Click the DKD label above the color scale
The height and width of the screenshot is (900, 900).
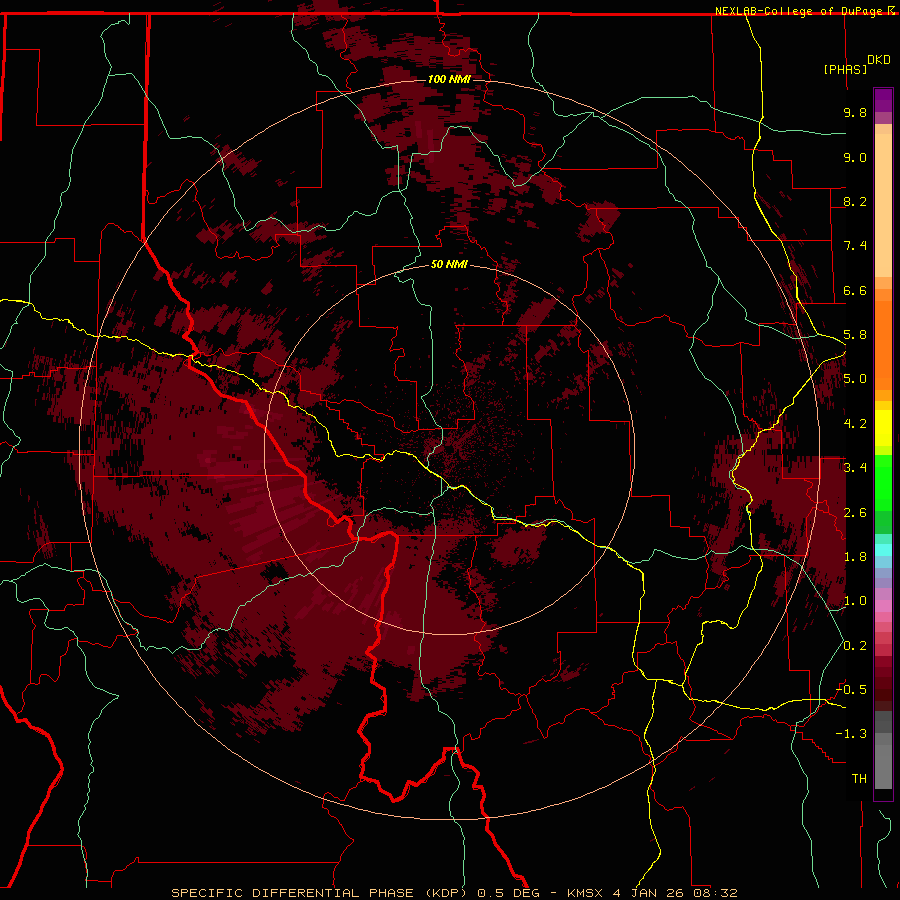pyautogui.click(x=879, y=60)
